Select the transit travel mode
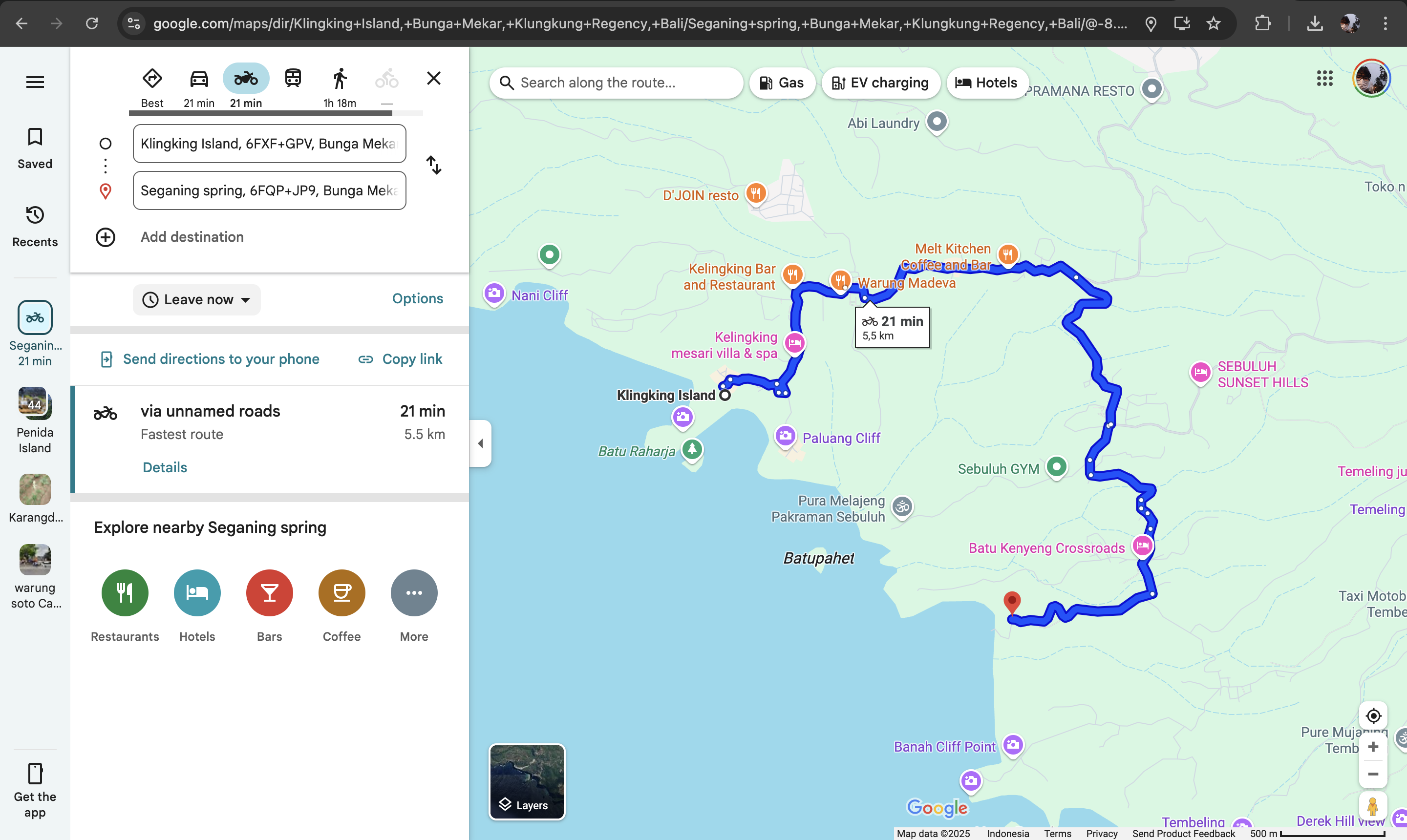This screenshot has height=840, width=1407. [293, 79]
